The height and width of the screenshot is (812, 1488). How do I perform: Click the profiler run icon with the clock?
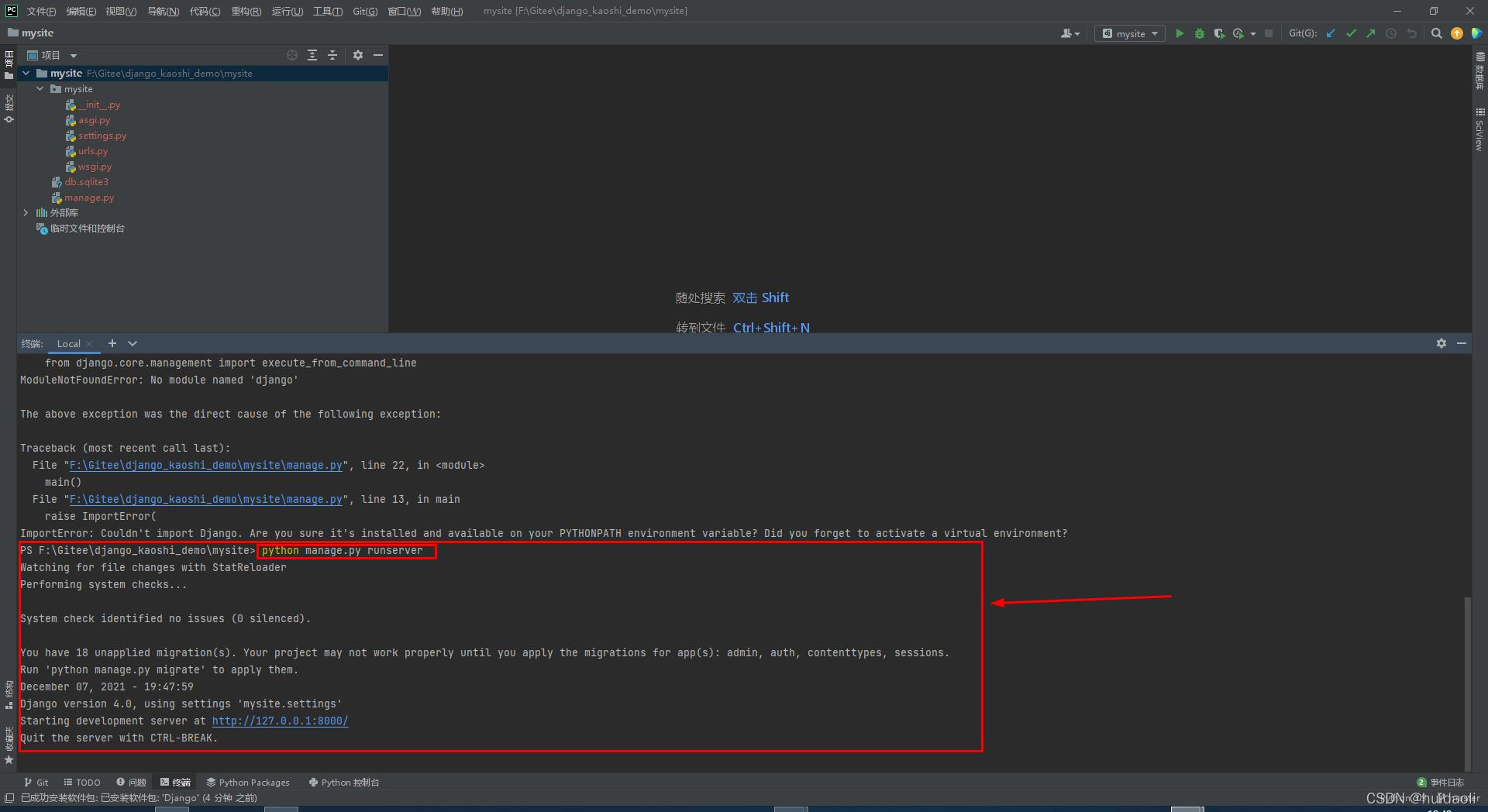pyautogui.click(x=1238, y=33)
